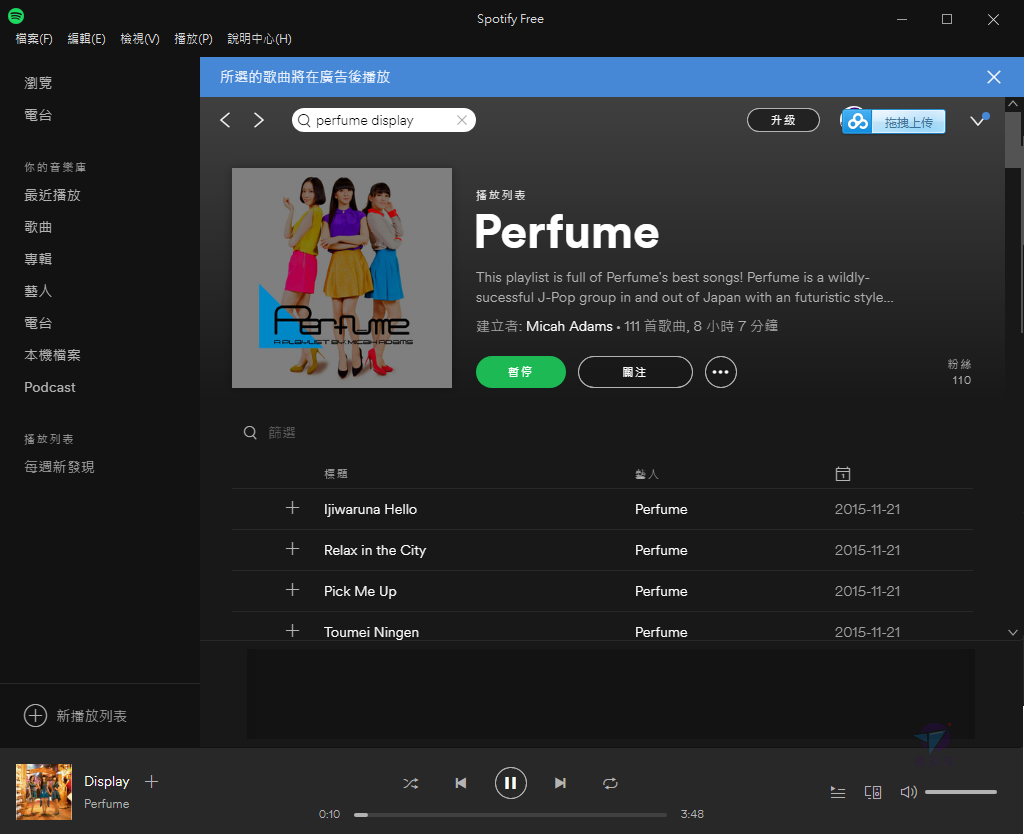Click the Display album art thumbnail
This screenshot has width=1024, height=834.
coord(44,792)
